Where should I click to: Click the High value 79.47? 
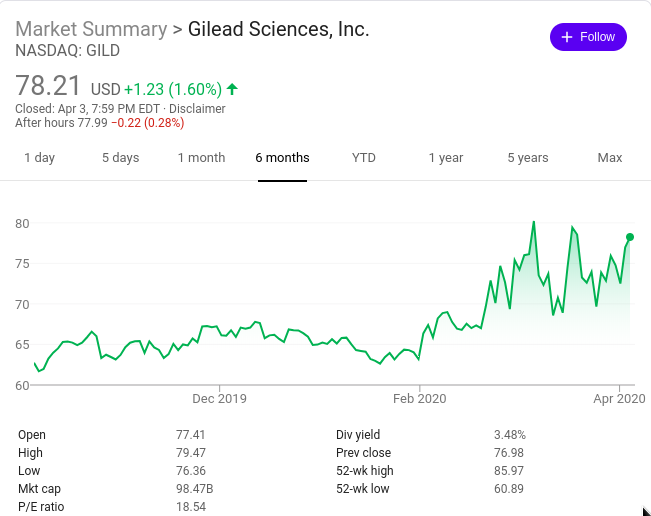[191, 452]
